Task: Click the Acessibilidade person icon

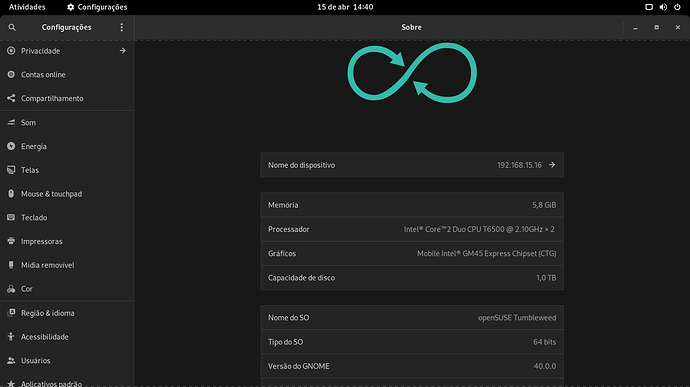Action: (x=11, y=337)
